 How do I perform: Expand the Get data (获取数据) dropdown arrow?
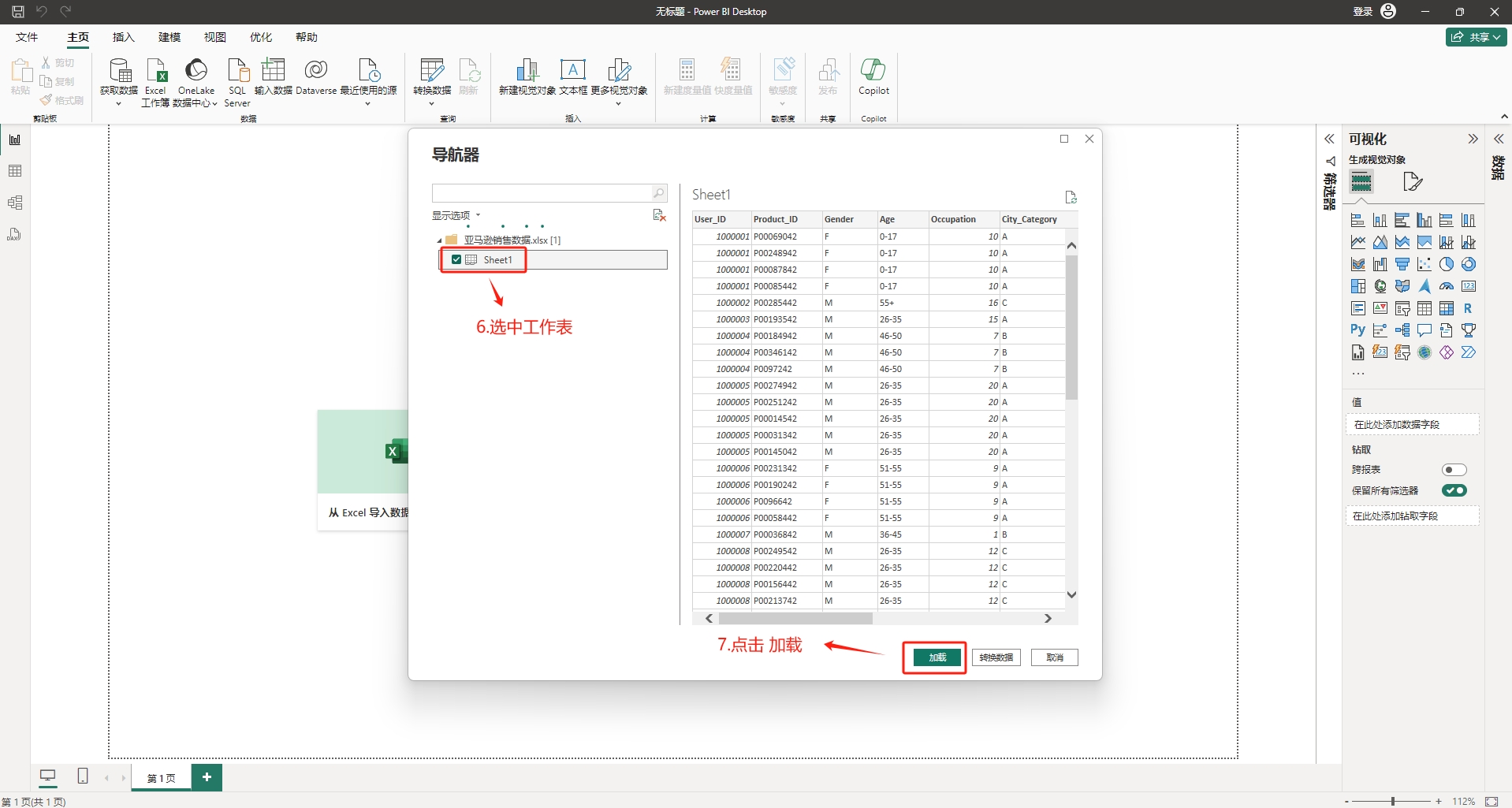pyautogui.click(x=118, y=103)
